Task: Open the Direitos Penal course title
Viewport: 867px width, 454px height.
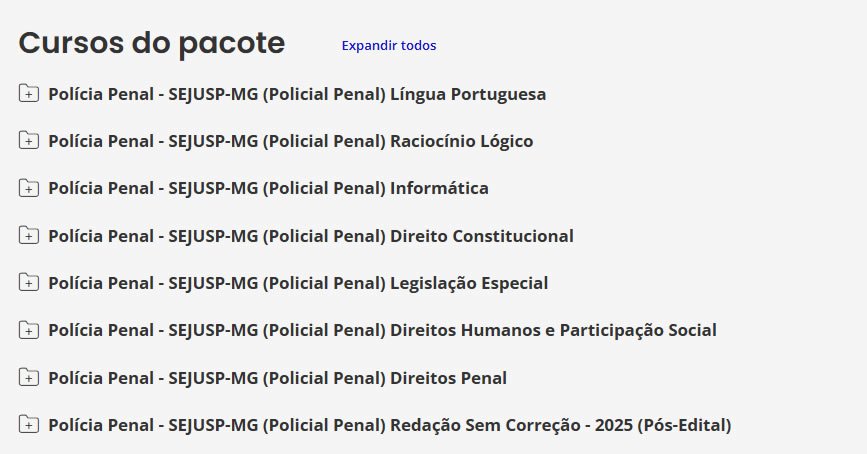Action: [x=277, y=378]
